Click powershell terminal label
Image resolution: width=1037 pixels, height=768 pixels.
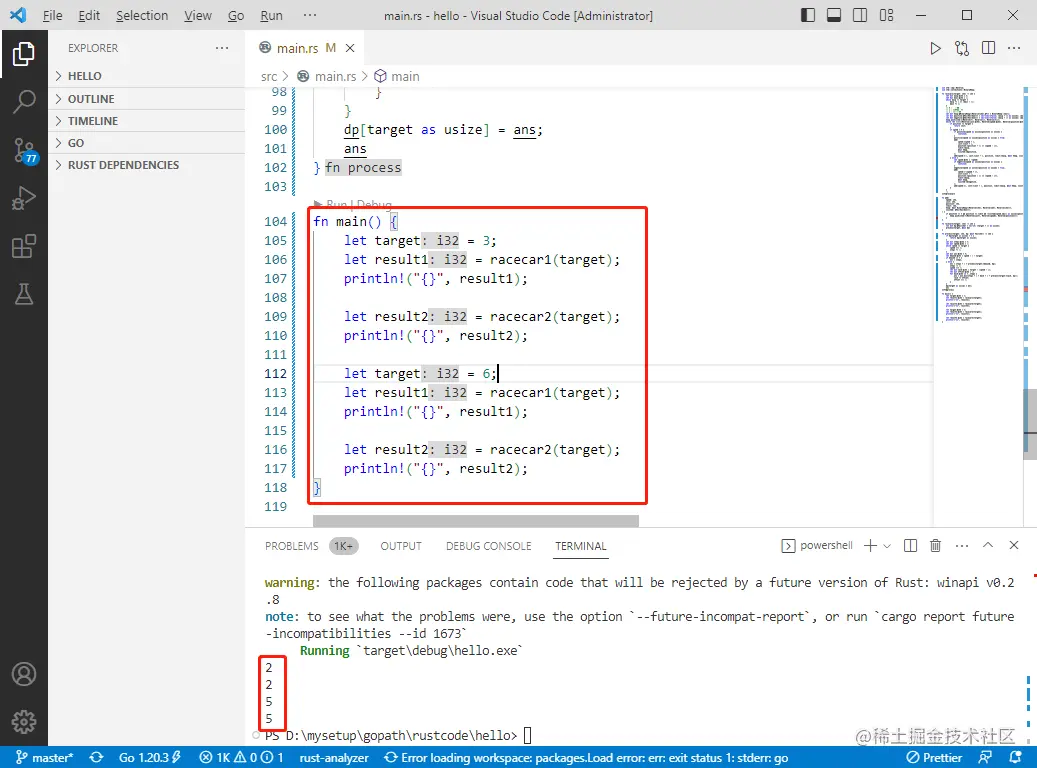pos(826,545)
